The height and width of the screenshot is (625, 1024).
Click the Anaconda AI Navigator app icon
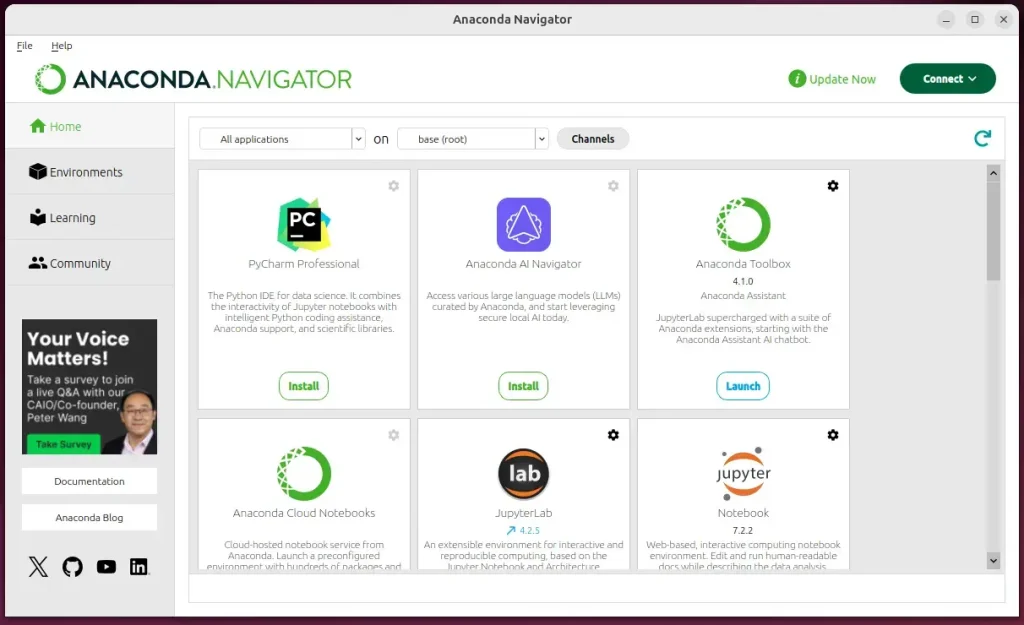[x=523, y=225]
